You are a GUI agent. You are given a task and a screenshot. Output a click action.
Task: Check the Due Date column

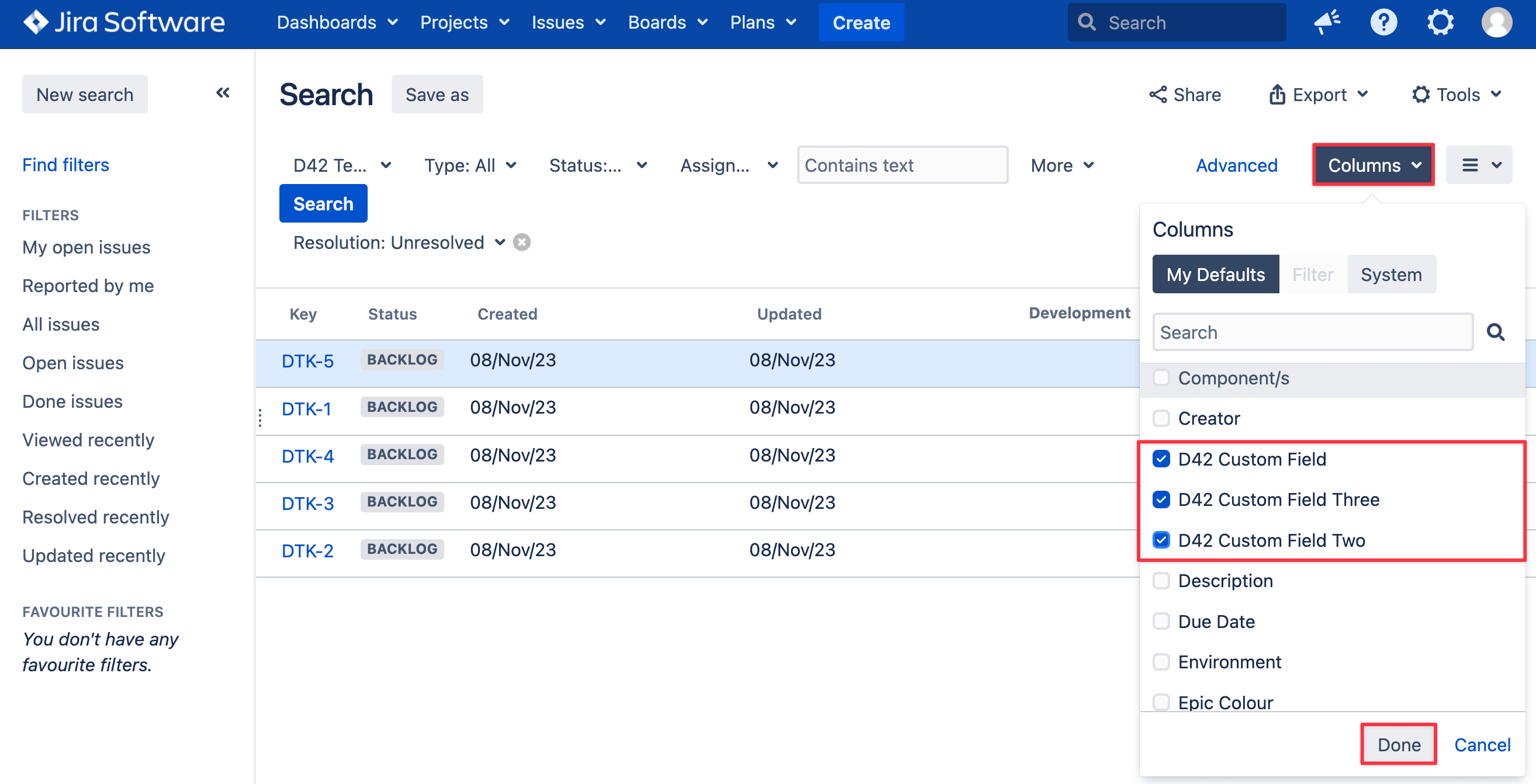(1161, 621)
